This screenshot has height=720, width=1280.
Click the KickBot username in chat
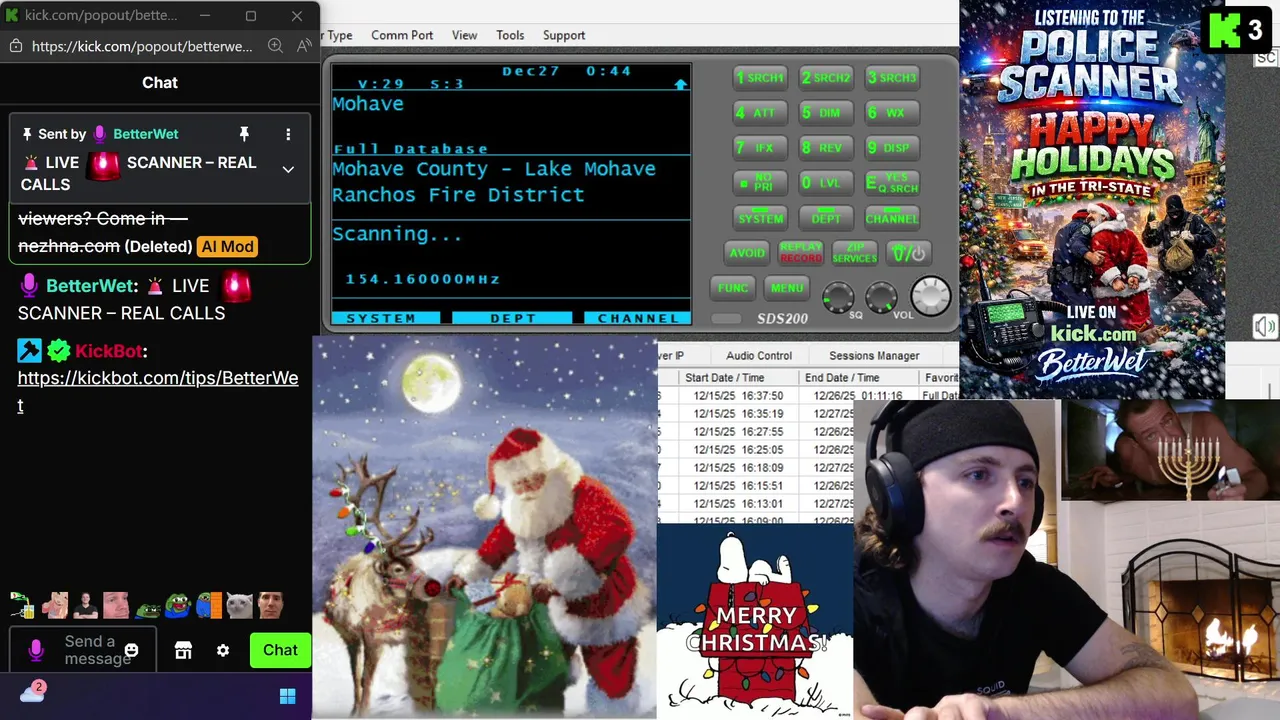pos(108,351)
